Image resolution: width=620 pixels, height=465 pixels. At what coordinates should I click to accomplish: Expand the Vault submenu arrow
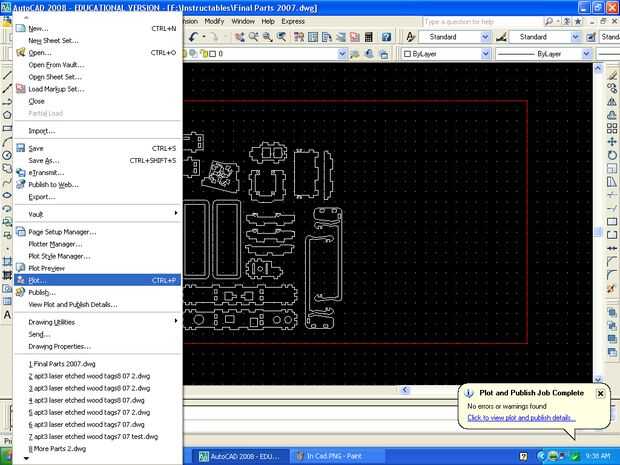176,213
